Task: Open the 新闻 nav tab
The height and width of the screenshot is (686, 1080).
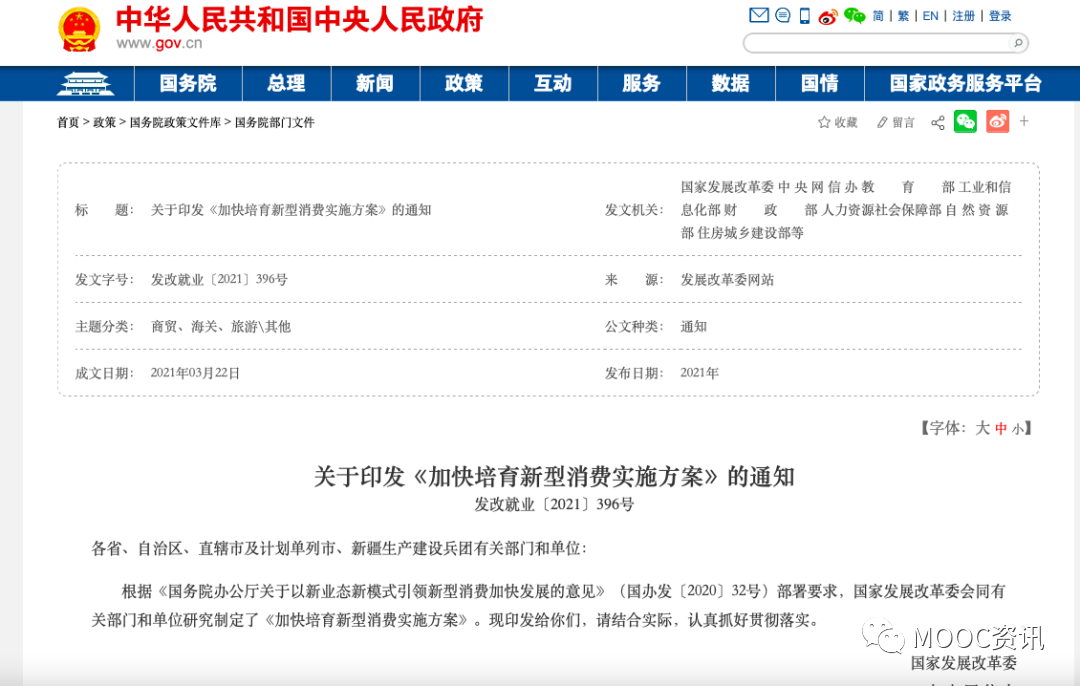Action: 375,83
